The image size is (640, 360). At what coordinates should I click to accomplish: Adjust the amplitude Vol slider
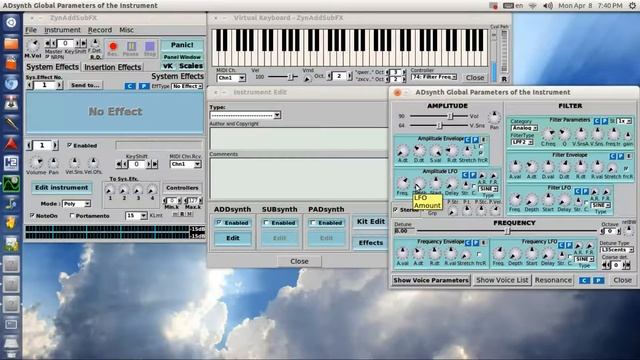pos(439,116)
